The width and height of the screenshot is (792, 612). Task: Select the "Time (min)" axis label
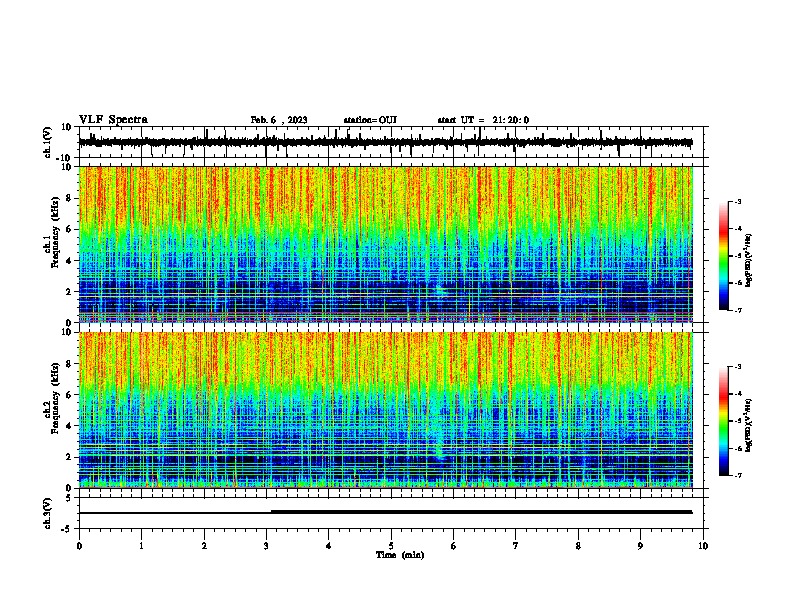tap(400, 555)
